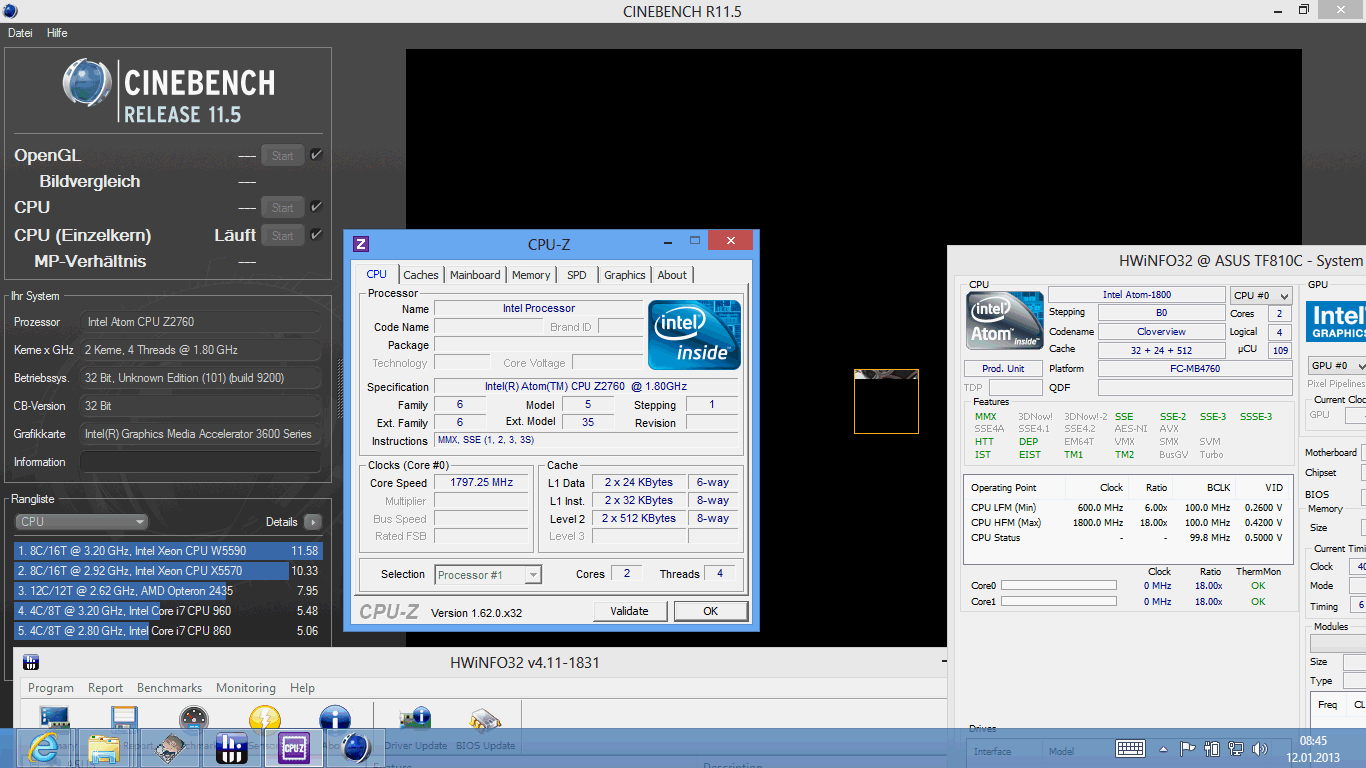Click Prod. Unit button in HWiNFO
The height and width of the screenshot is (768, 1366).
[1003, 368]
